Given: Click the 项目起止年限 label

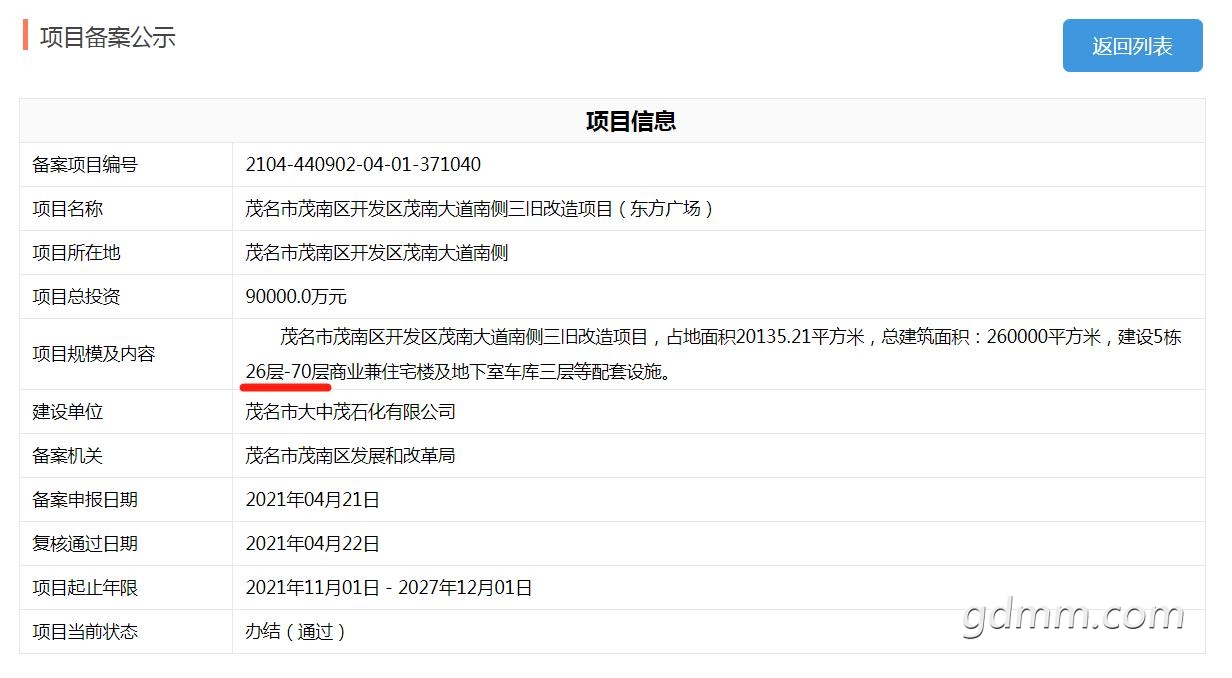Looking at the screenshot, I should click(x=85, y=588).
